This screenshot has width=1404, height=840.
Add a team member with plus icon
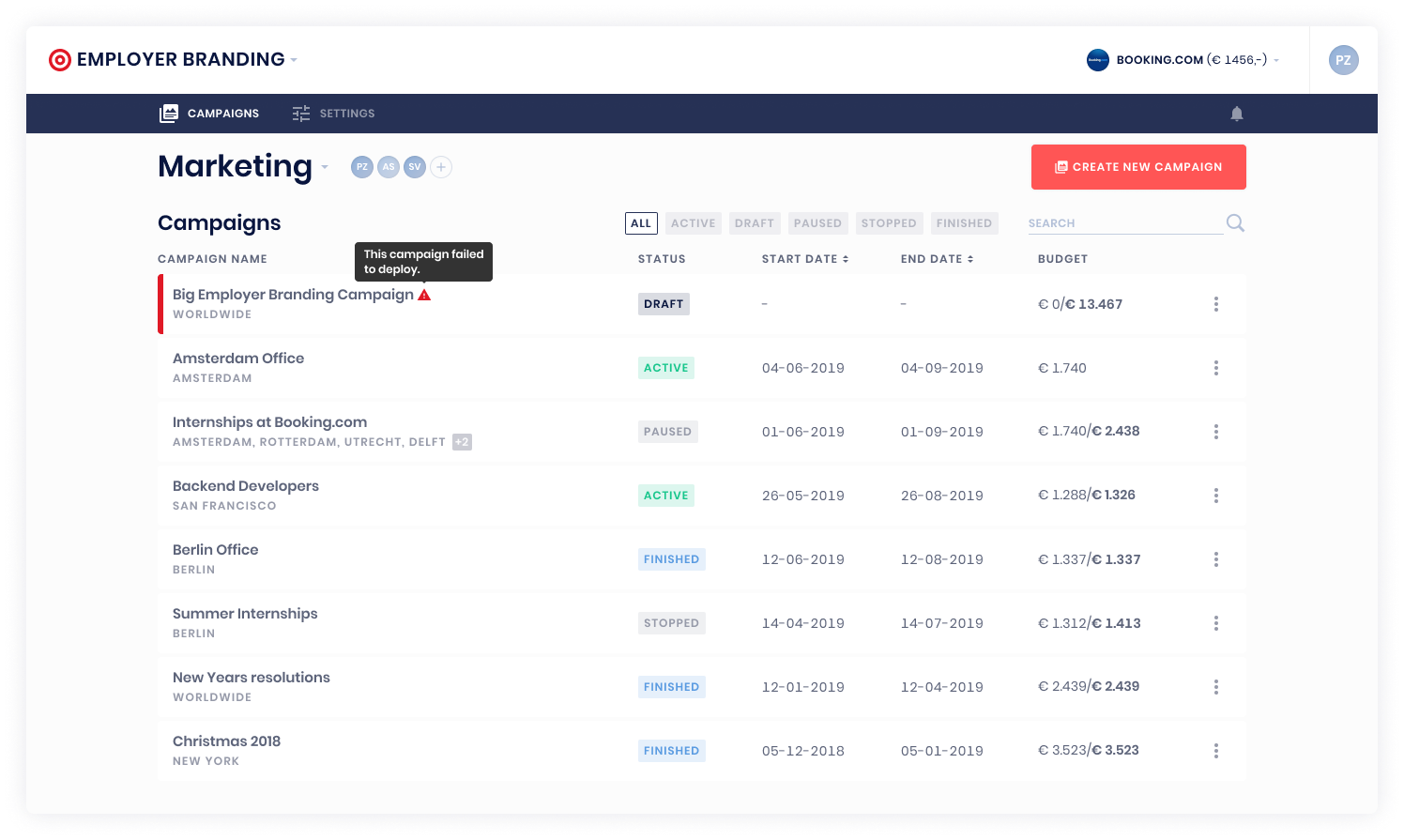point(441,167)
